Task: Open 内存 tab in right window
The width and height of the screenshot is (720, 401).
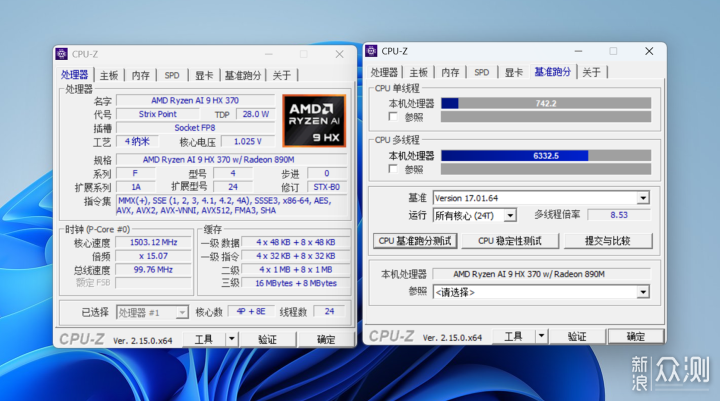Action: click(450, 72)
